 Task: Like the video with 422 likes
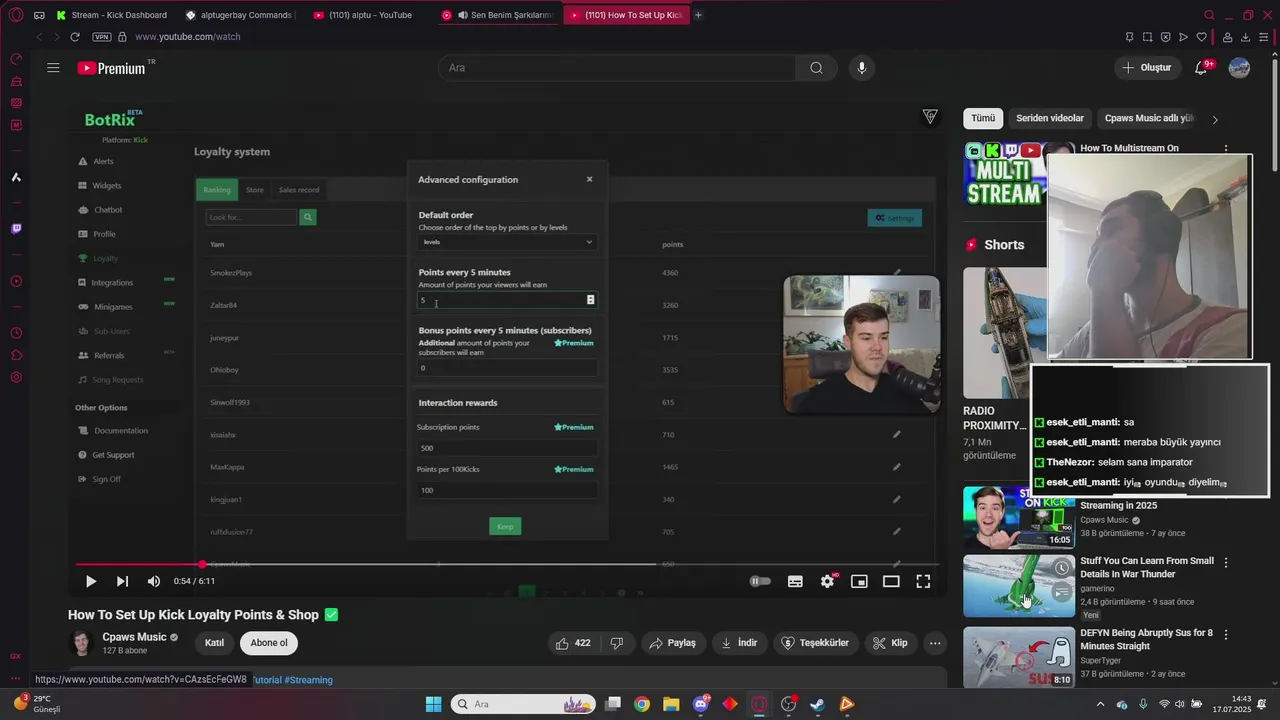(573, 643)
